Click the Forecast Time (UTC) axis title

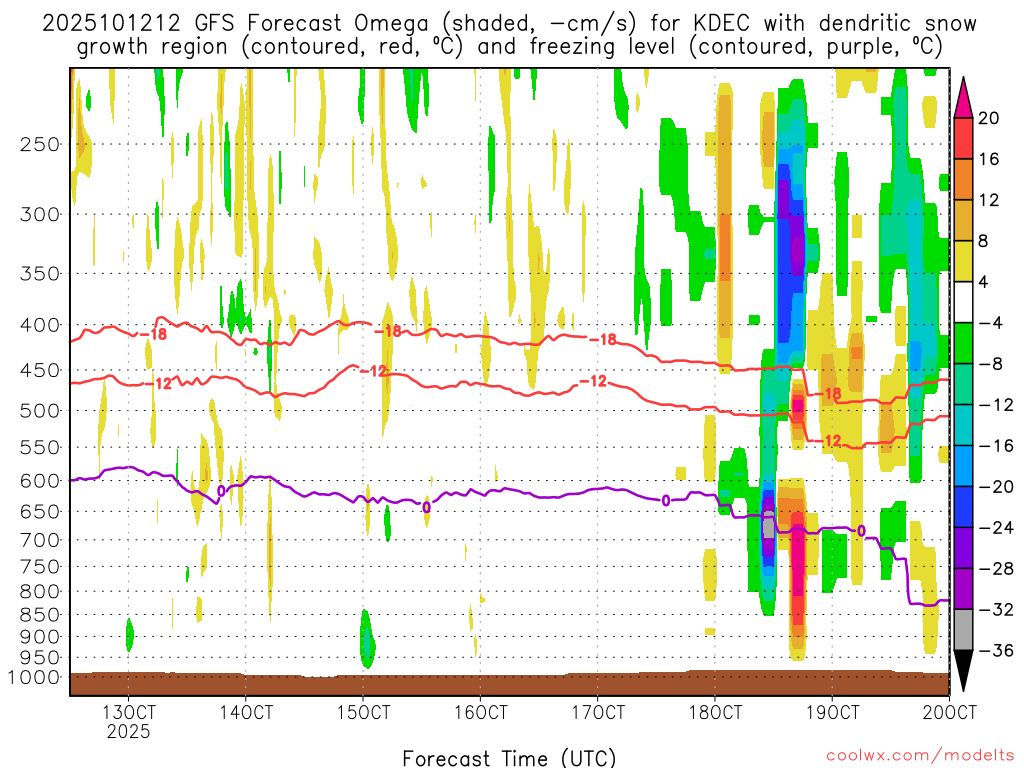[x=509, y=758]
